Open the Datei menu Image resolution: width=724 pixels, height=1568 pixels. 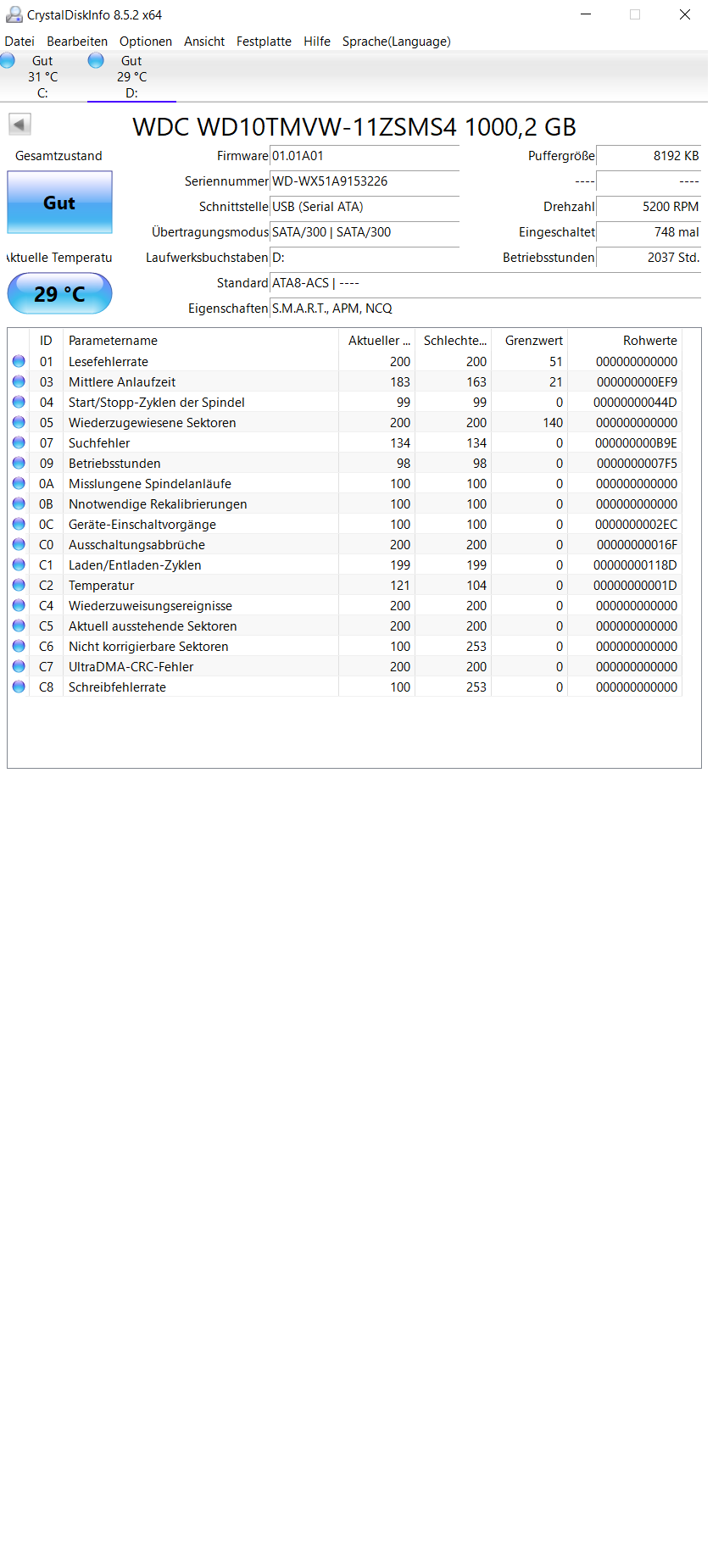point(19,41)
